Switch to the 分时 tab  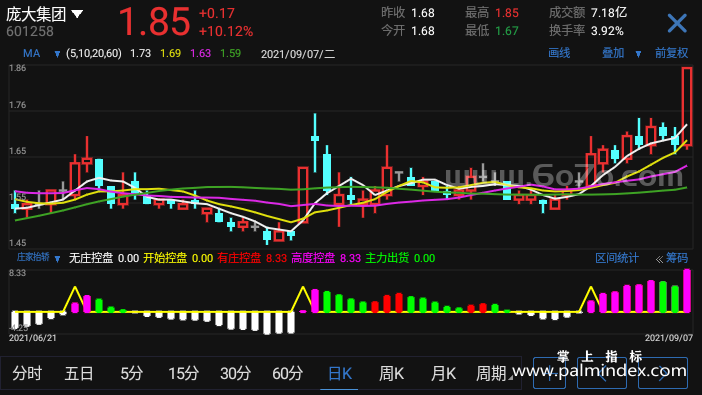[27, 373]
